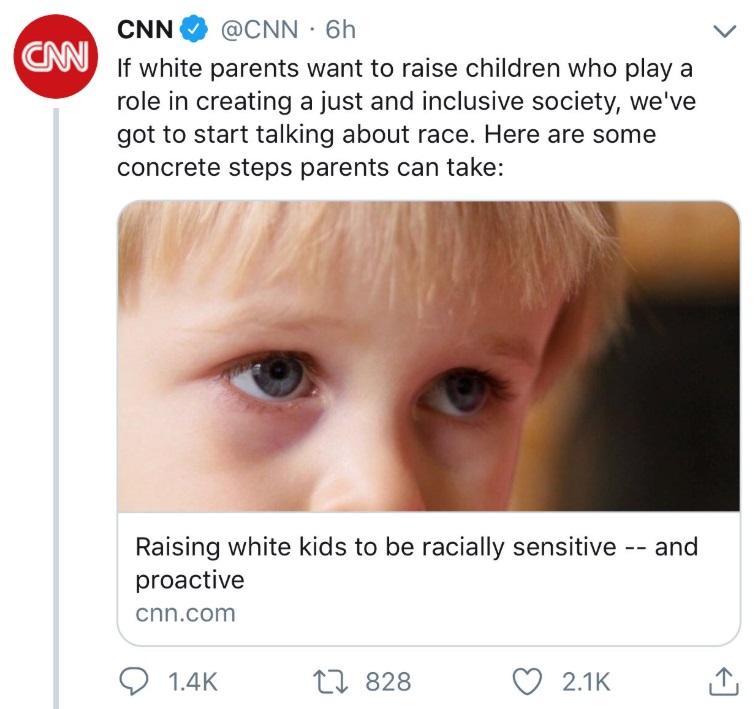Image resolution: width=754 pixels, height=709 pixels.
Task: Click the cnn.com domain label
Action: (185, 613)
